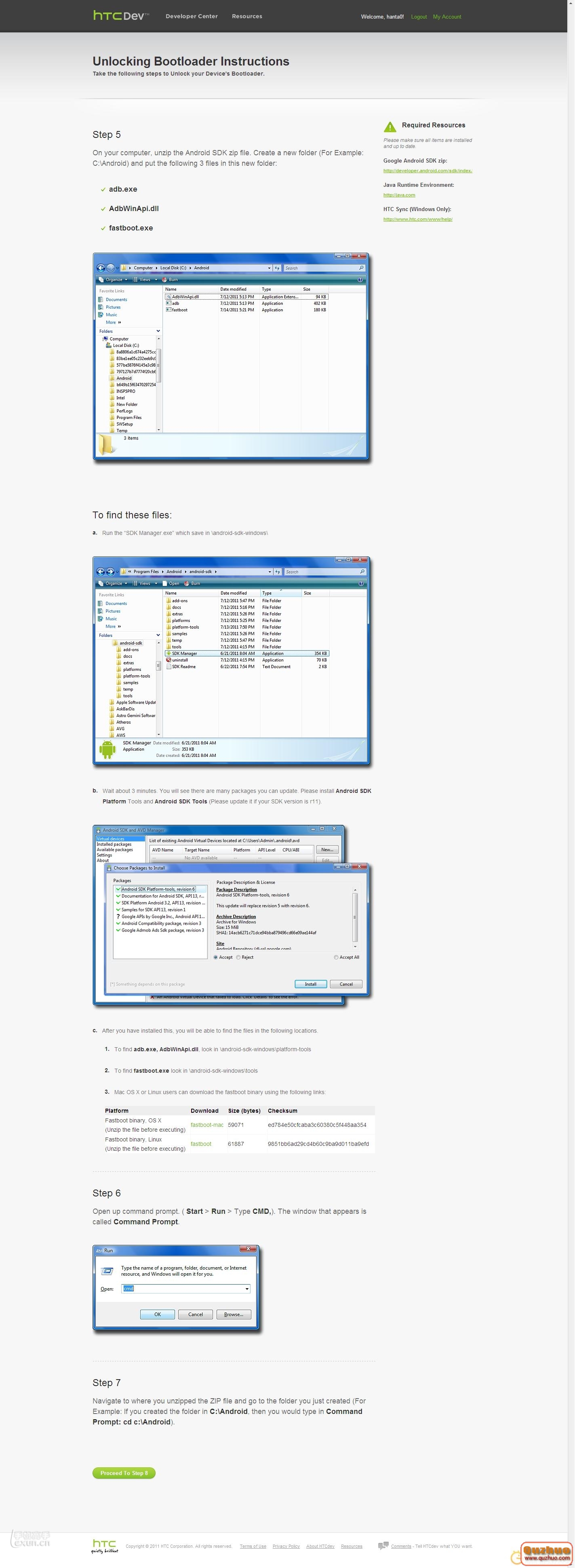Click the Proceed To Step 8 button

click(x=124, y=1473)
